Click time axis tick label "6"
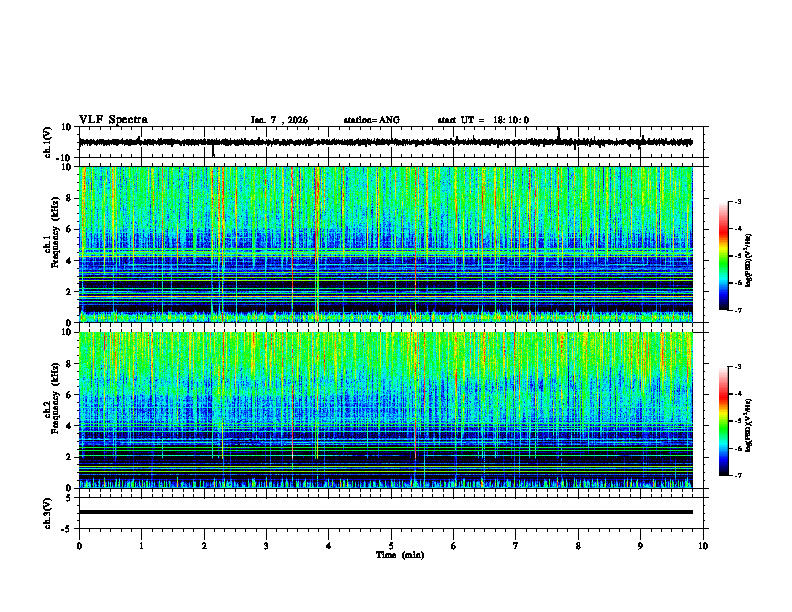The height and width of the screenshot is (612, 792). click(454, 545)
